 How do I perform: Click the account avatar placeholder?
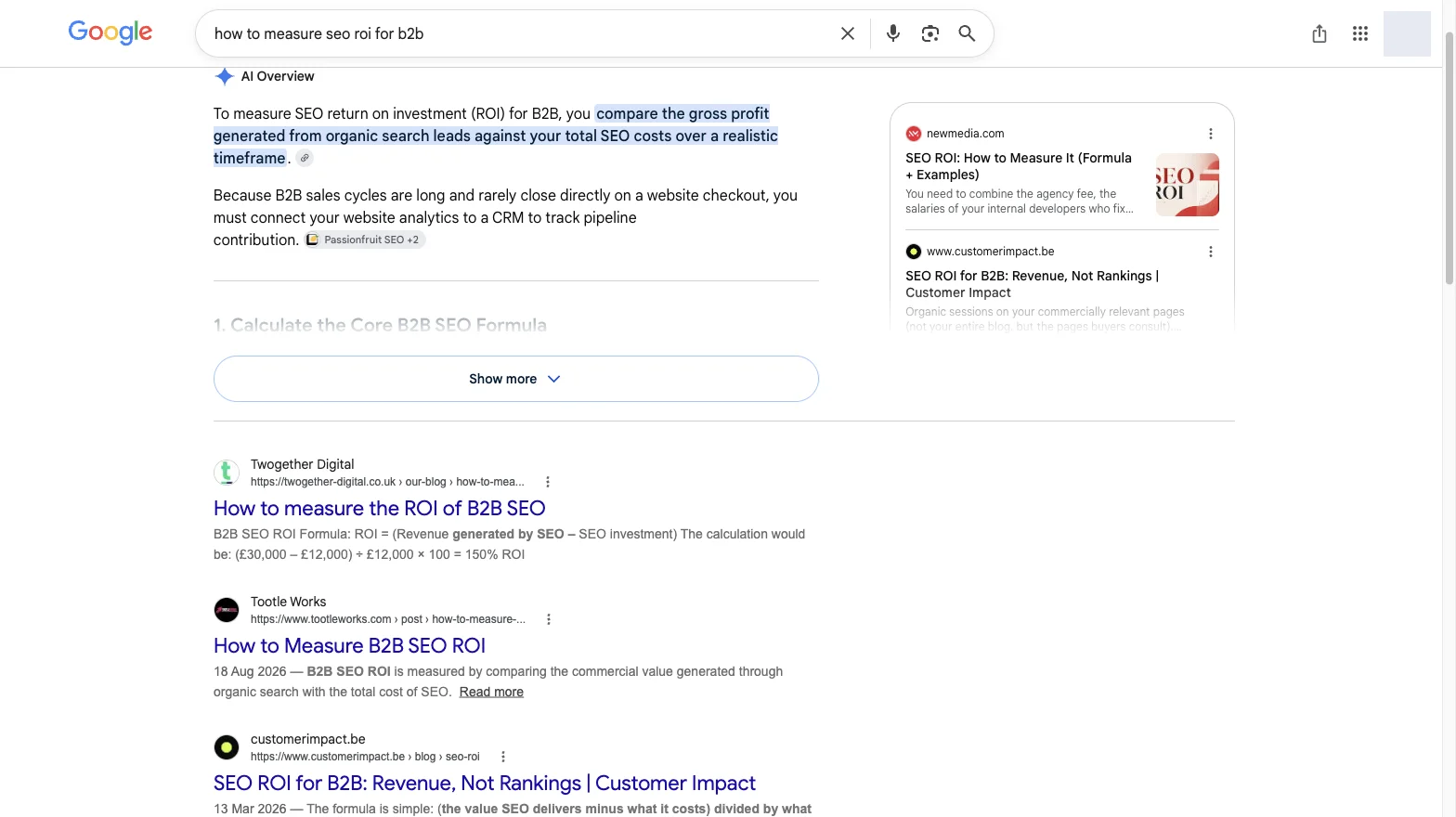pyautogui.click(x=1407, y=33)
